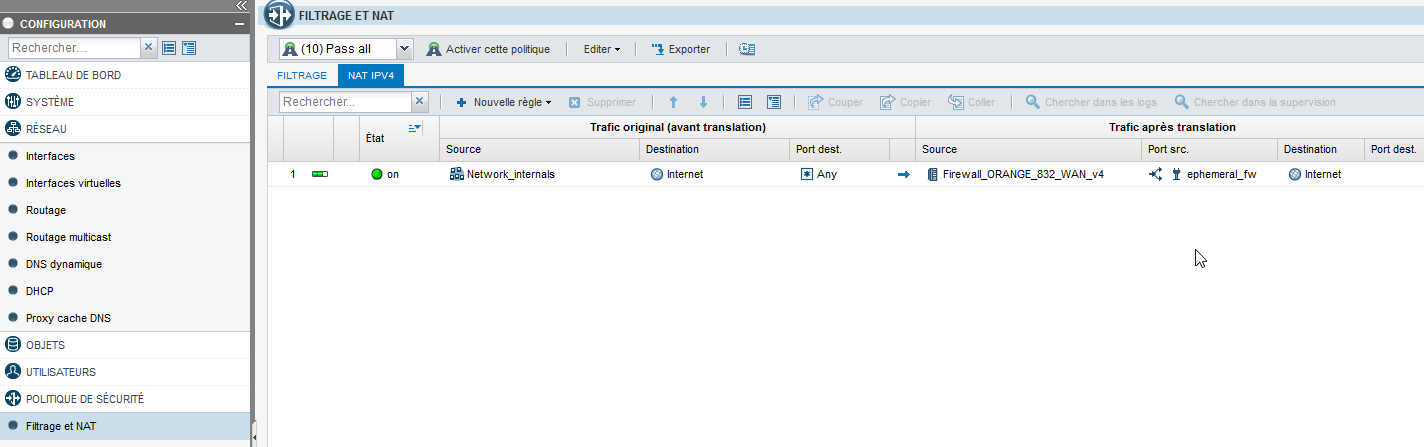Screen dimensions: 1424x447
Task: Click translated Destination Internet cell
Action: pos(1315,174)
